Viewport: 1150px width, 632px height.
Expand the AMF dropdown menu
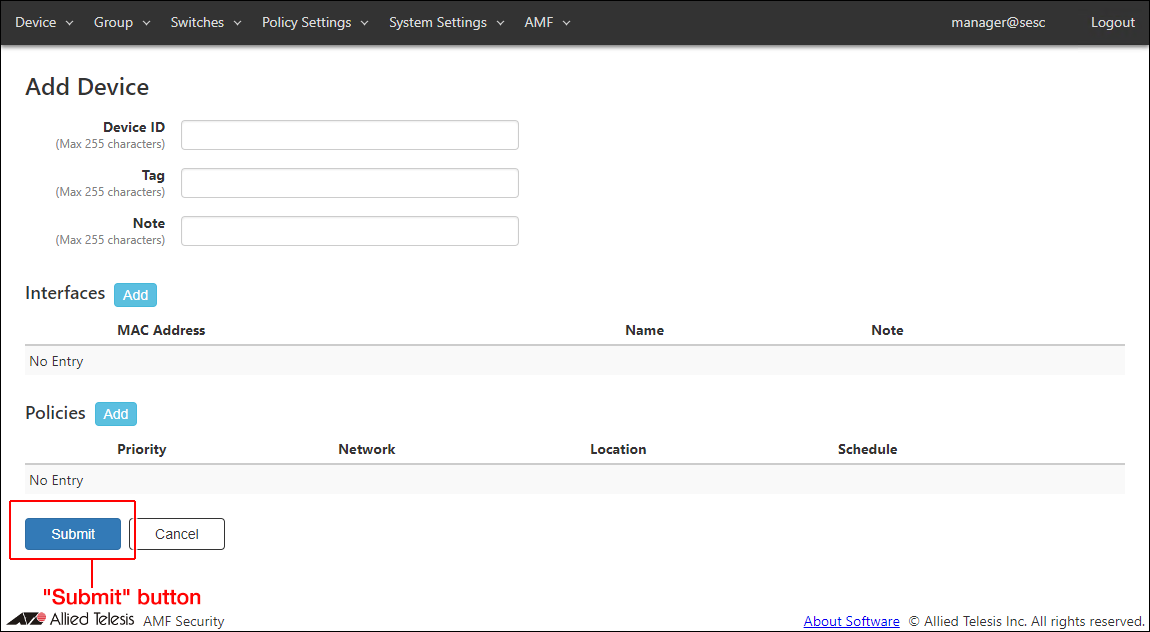point(547,22)
